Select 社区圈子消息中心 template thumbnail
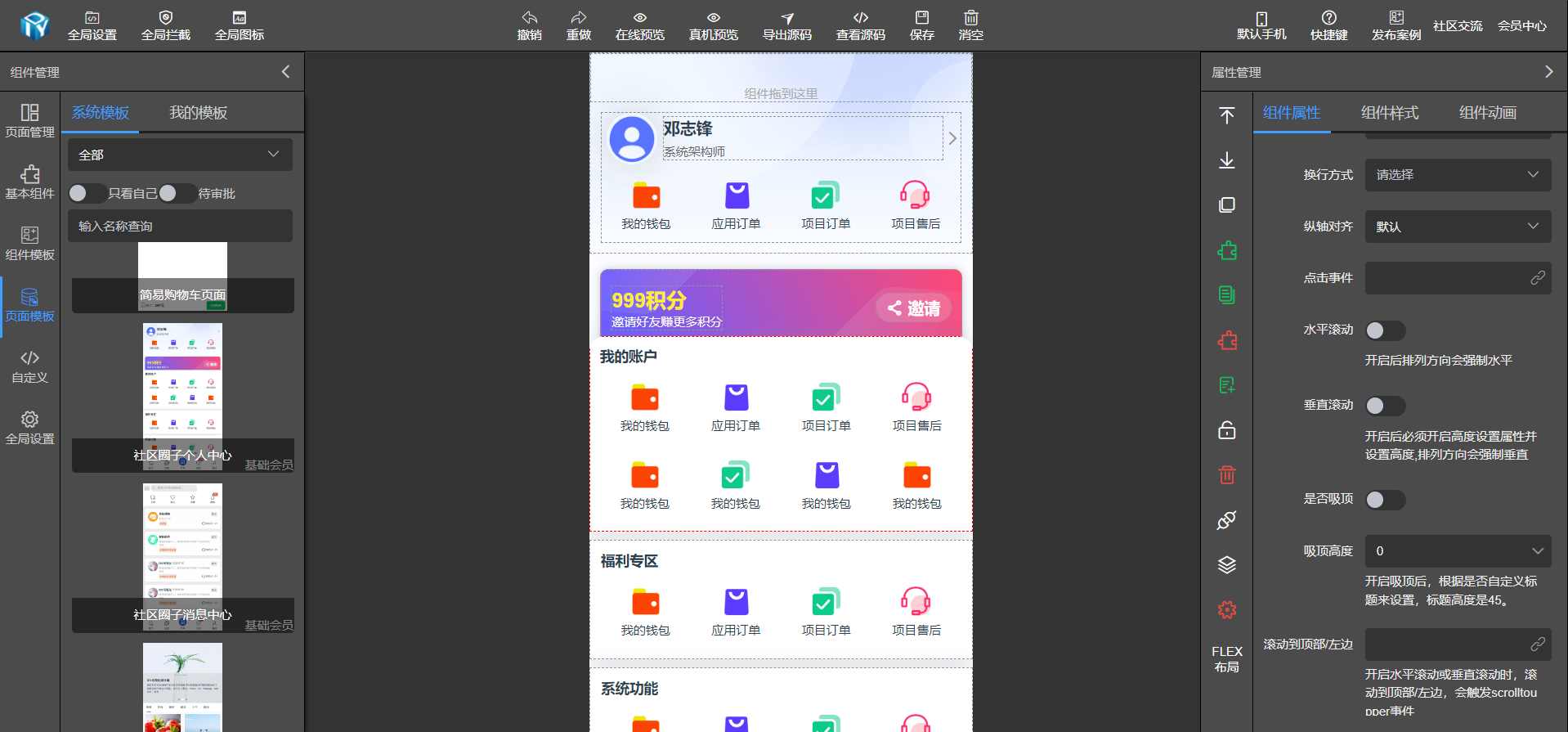 [182, 558]
